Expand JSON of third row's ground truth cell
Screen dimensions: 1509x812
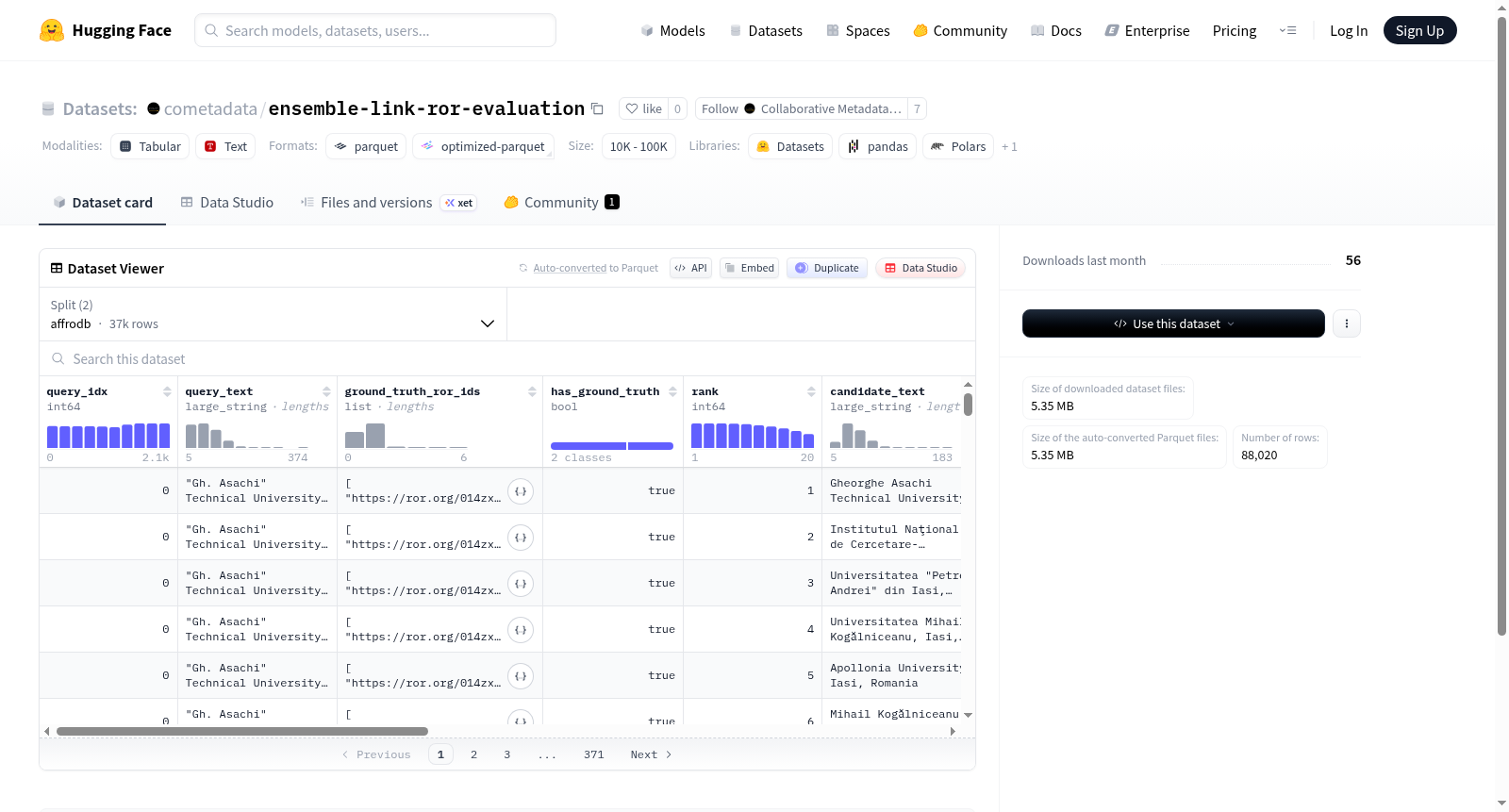click(x=521, y=584)
